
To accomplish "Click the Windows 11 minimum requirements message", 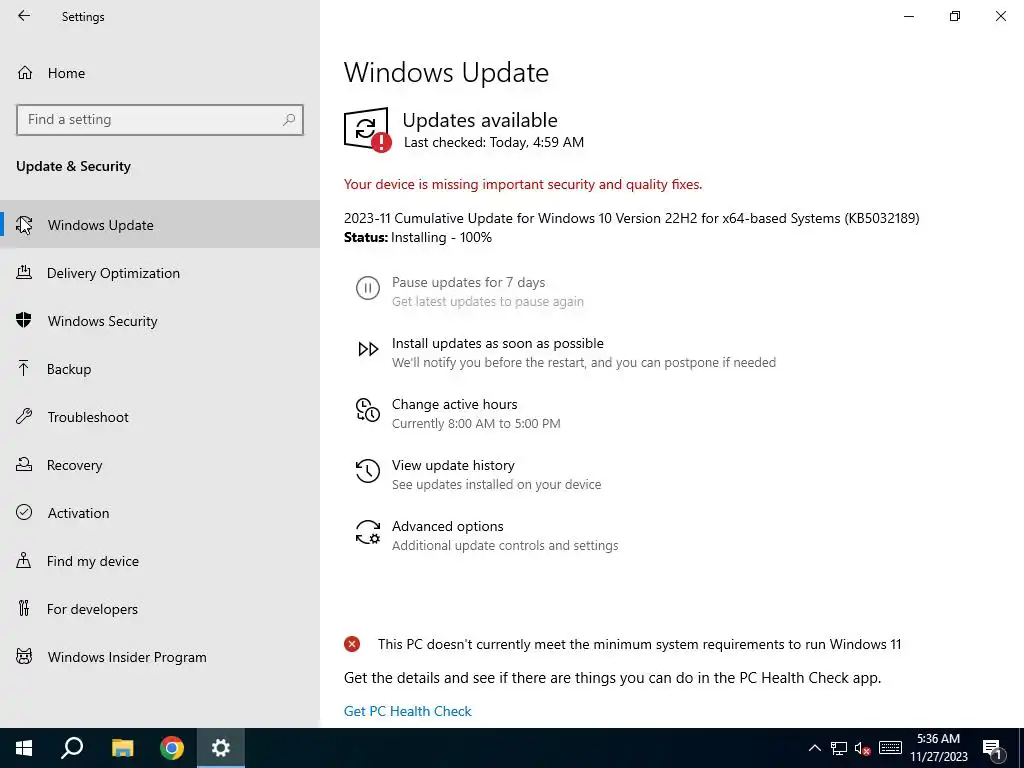I will click(x=639, y=645).
